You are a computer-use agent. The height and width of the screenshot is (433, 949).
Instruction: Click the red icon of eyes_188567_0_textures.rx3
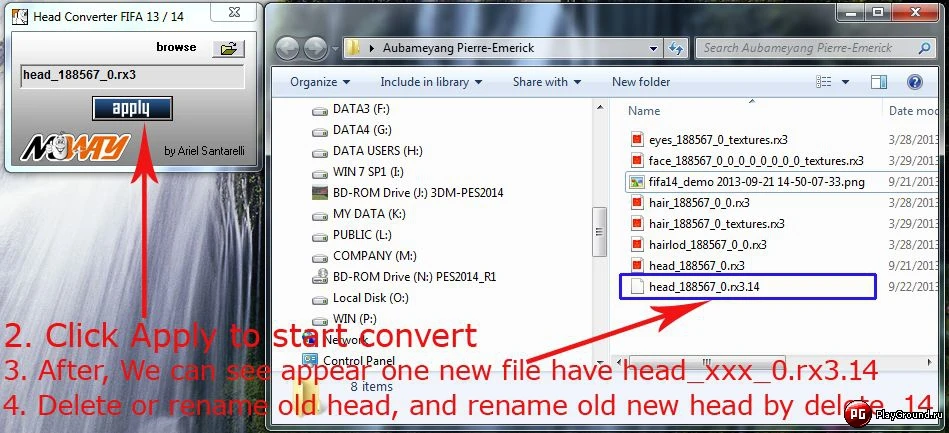tap(636, 140)
